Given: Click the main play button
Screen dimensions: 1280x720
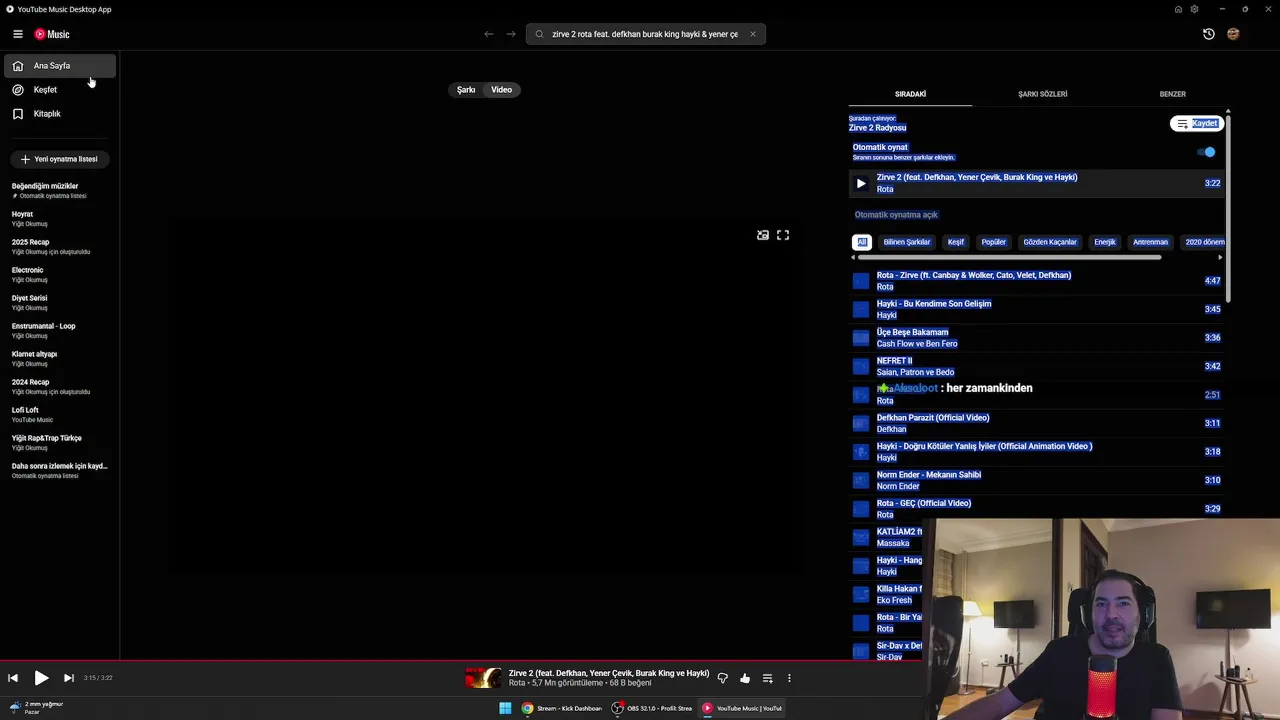Looking at the screenshot, I should (41, 678).
